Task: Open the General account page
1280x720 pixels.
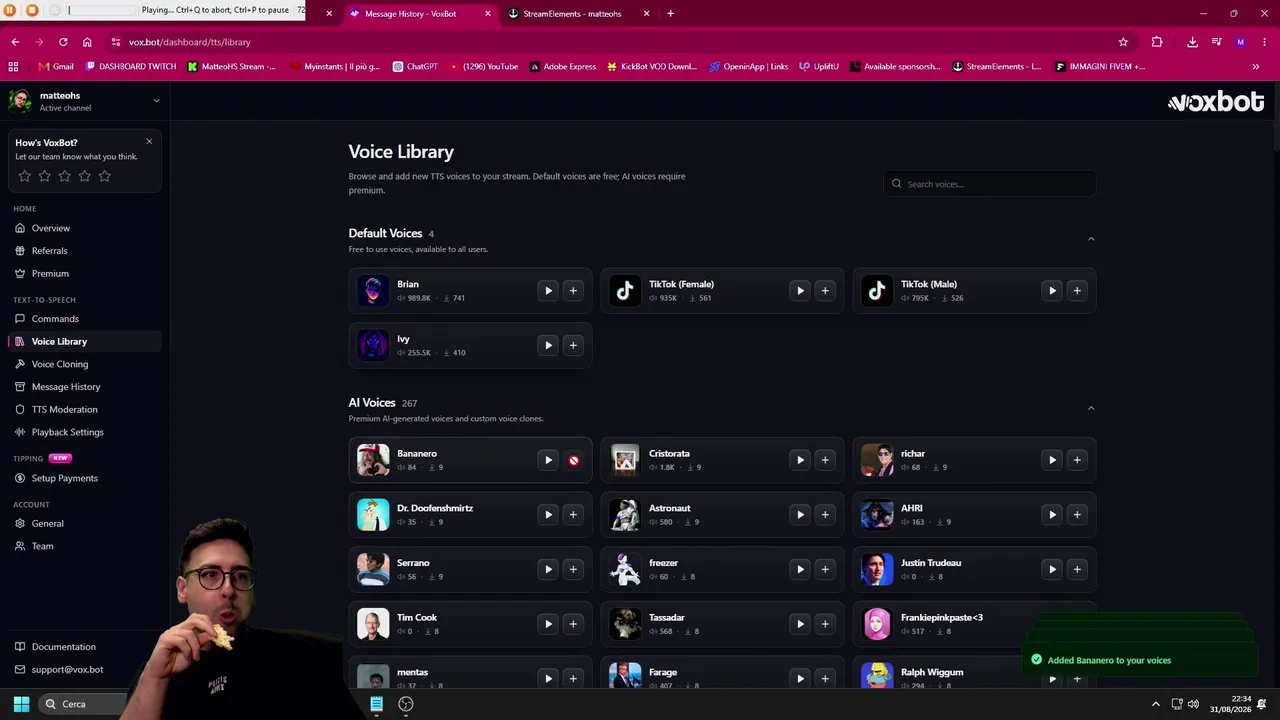Action: click(84, 523)
